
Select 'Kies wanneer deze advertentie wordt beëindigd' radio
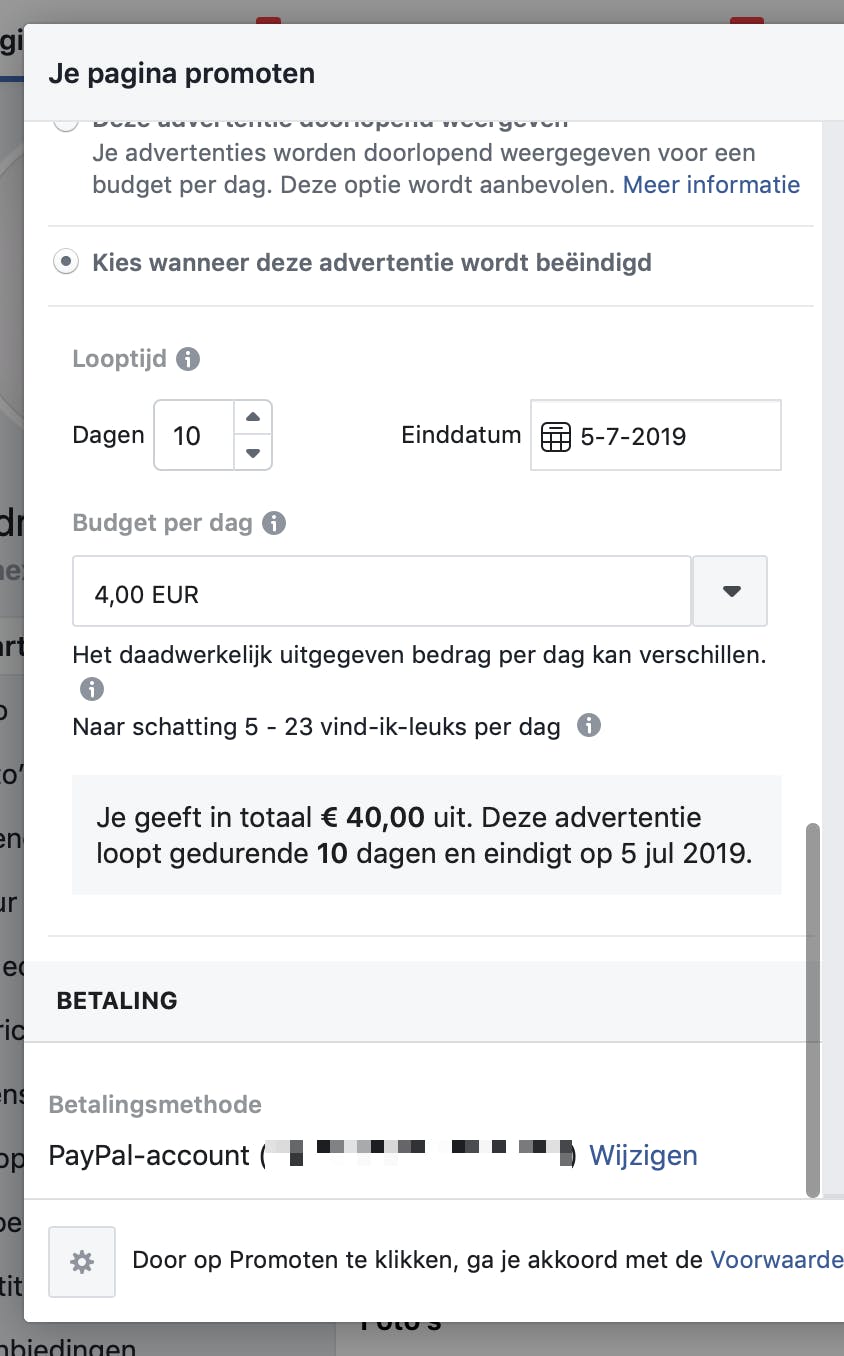point(66,263)
